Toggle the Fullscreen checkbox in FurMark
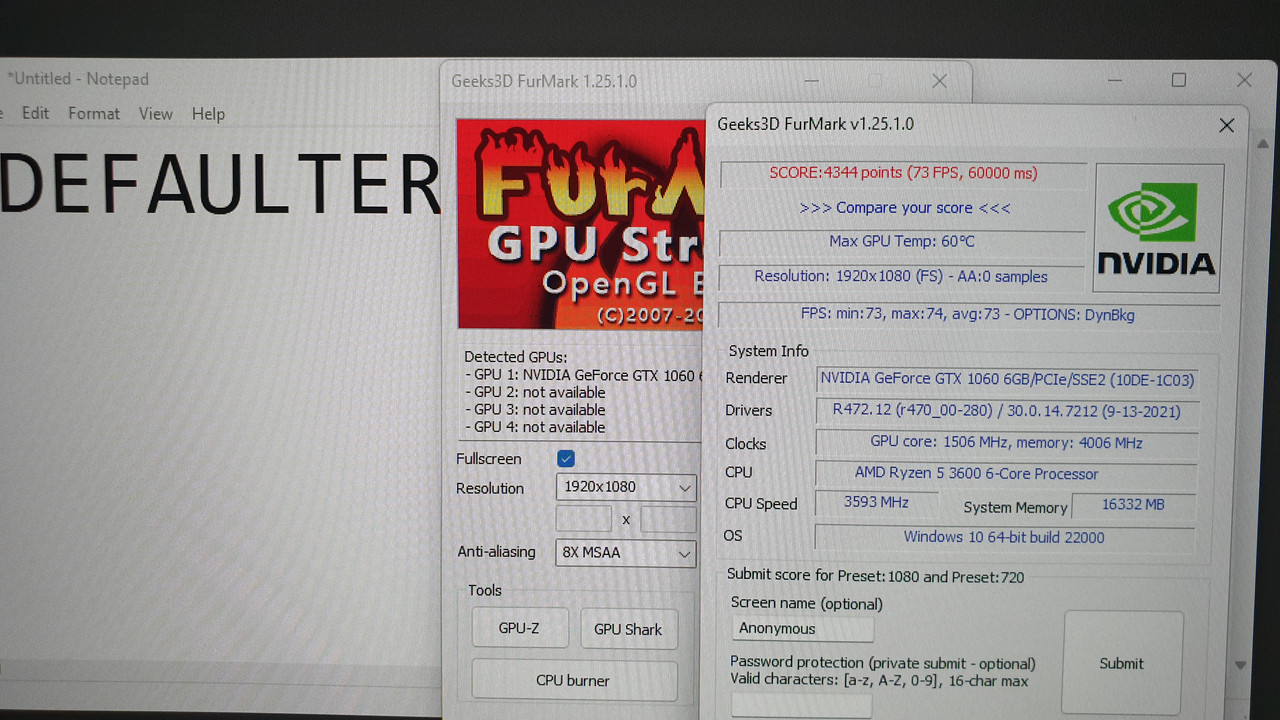This screenshot has height=720, width=1280. (x=566, y=458)
